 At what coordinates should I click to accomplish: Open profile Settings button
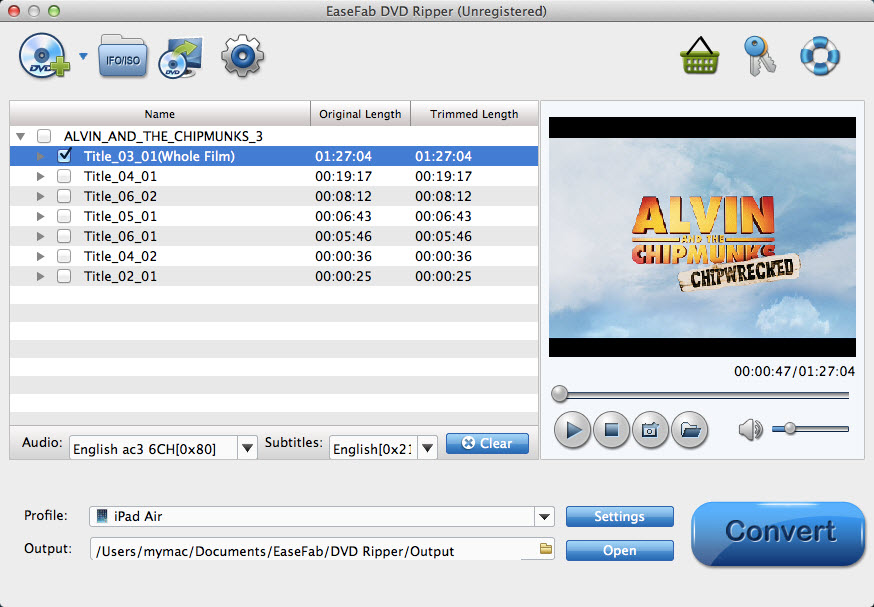pyautogui.click(x=619, y=516)
